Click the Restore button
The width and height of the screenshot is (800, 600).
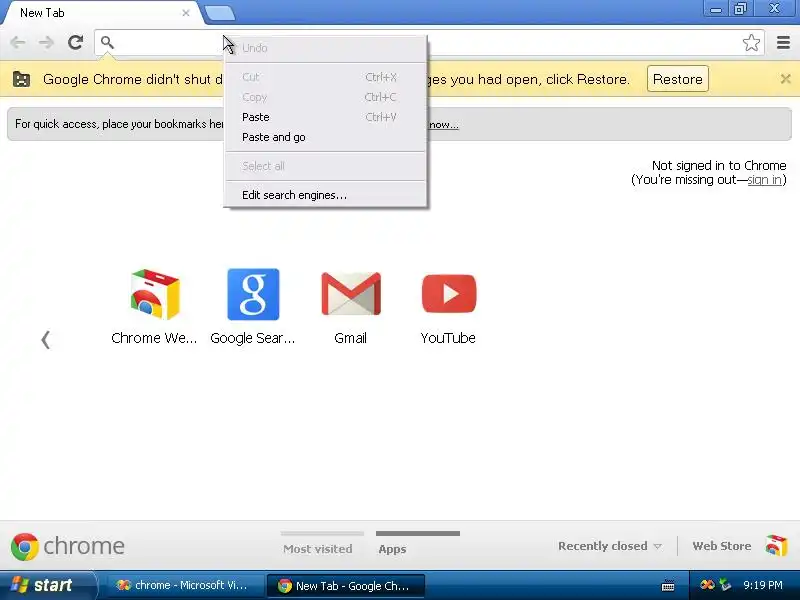[678, 79]
